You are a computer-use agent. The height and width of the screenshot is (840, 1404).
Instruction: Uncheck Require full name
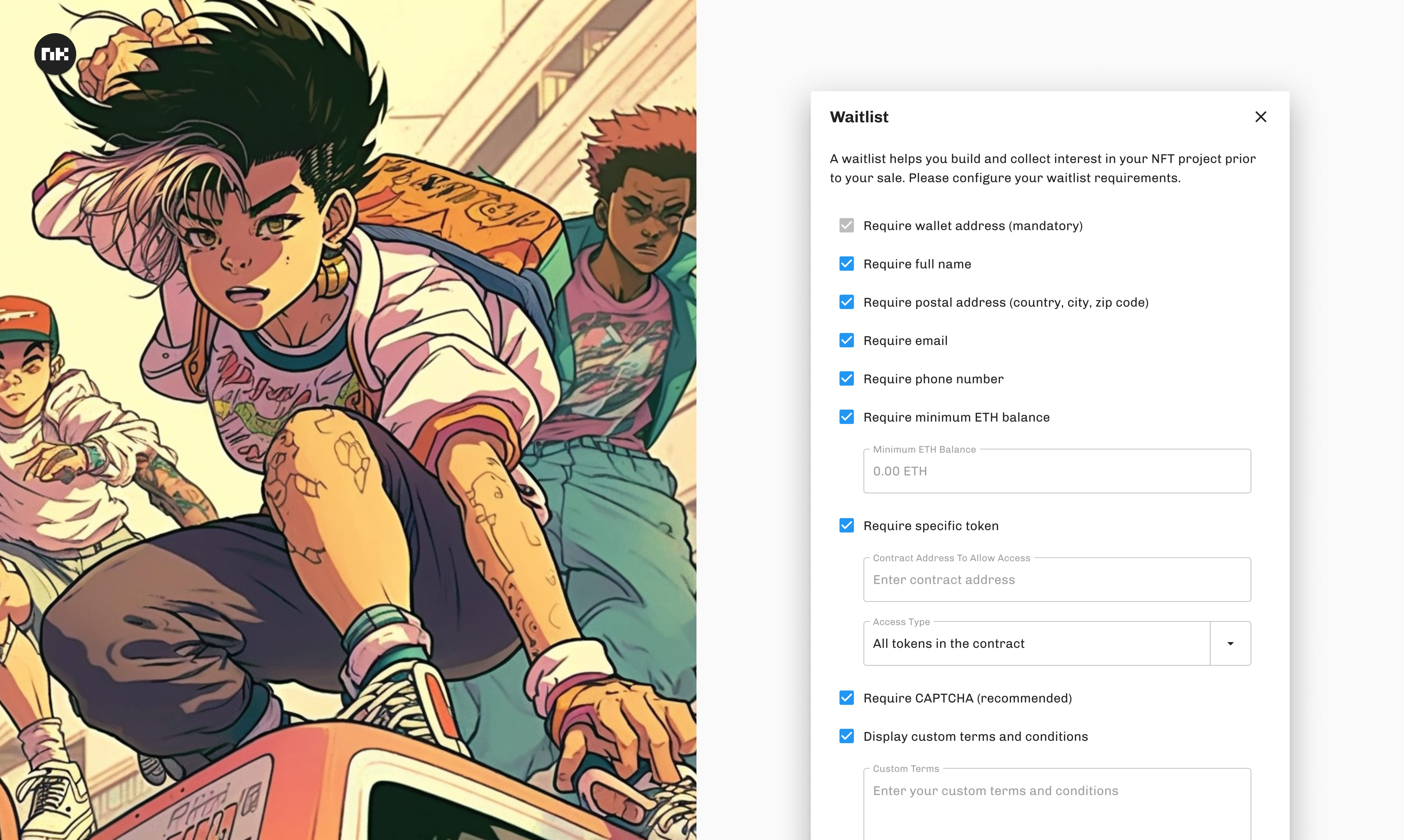[846, 264]
